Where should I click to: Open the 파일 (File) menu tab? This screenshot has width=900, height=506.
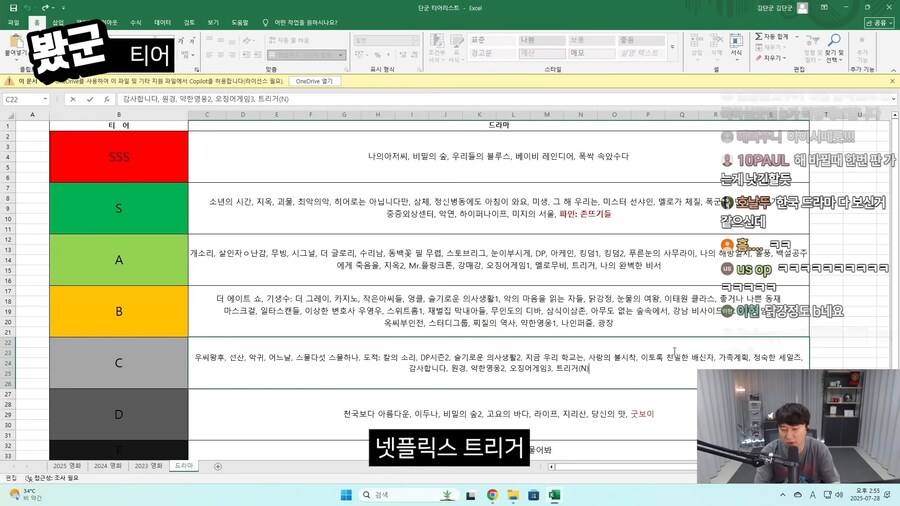tap(14, 22)
